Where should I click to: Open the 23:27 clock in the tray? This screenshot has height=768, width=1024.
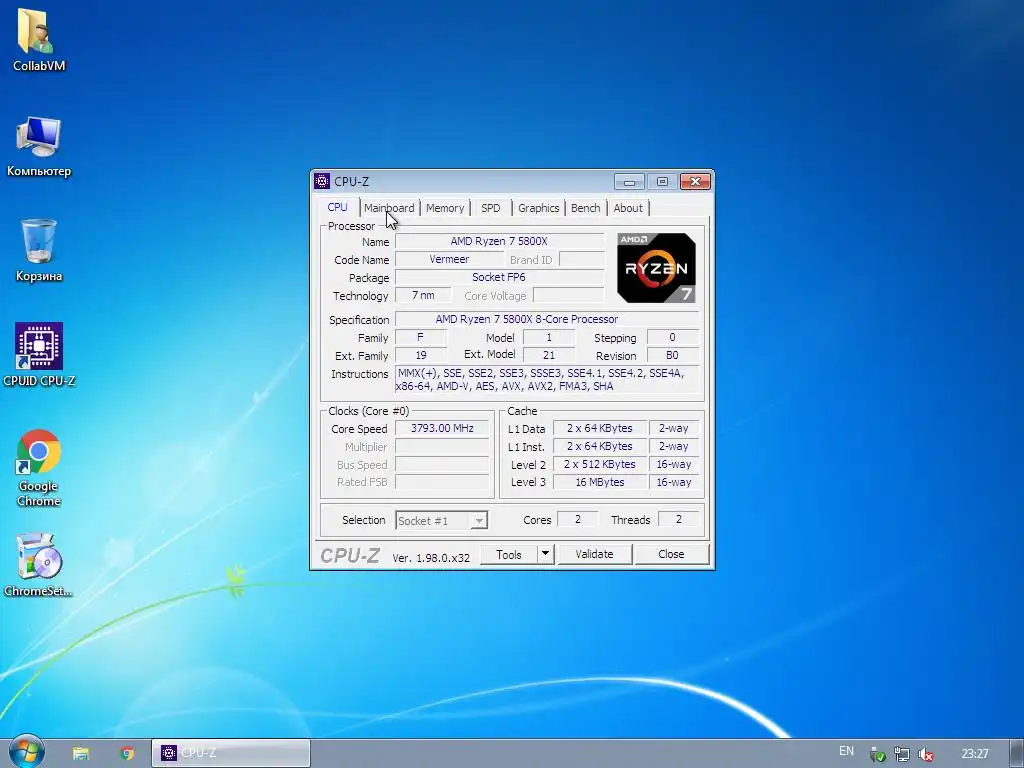975,754
